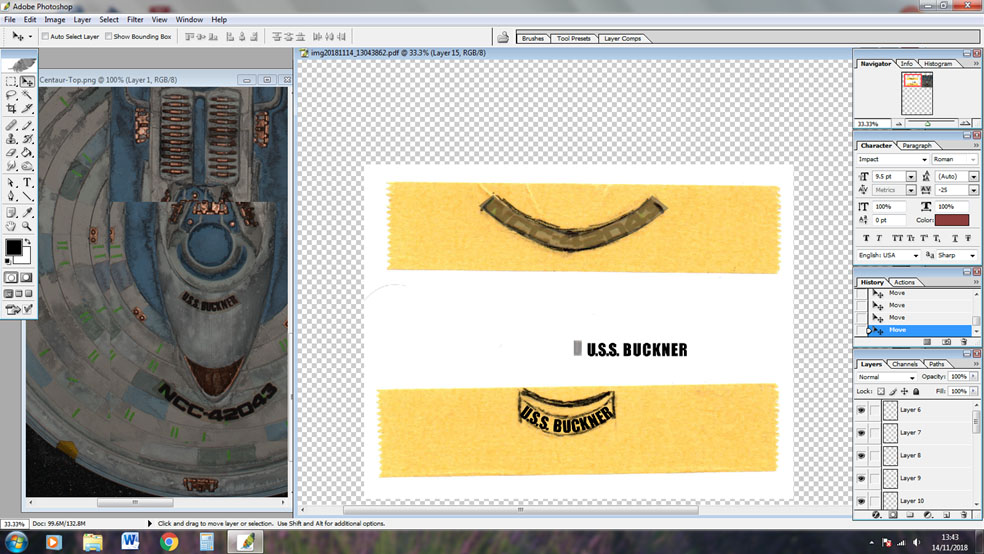The height and width of the screenshot is (554, 984).
Task: Open the Filter menu
Action: [135, 19]
